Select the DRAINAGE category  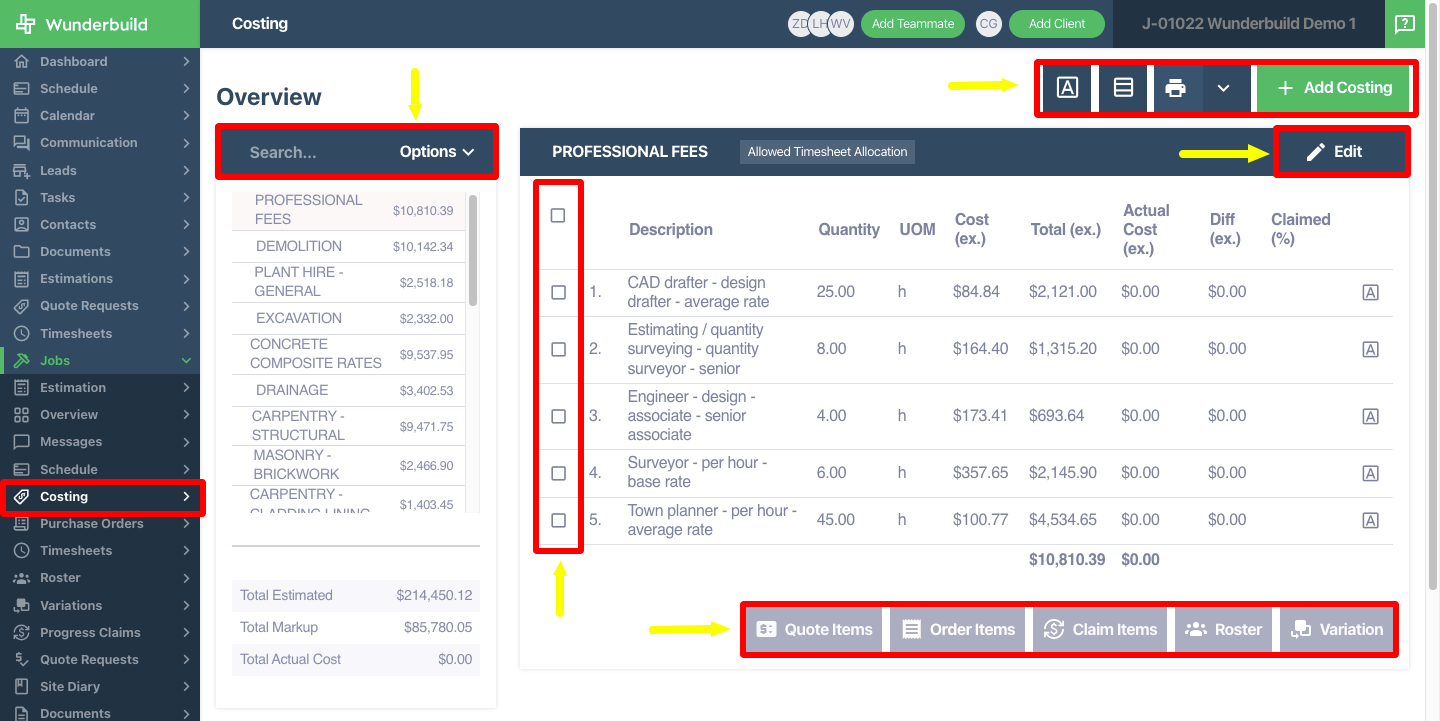coord(348,390)
